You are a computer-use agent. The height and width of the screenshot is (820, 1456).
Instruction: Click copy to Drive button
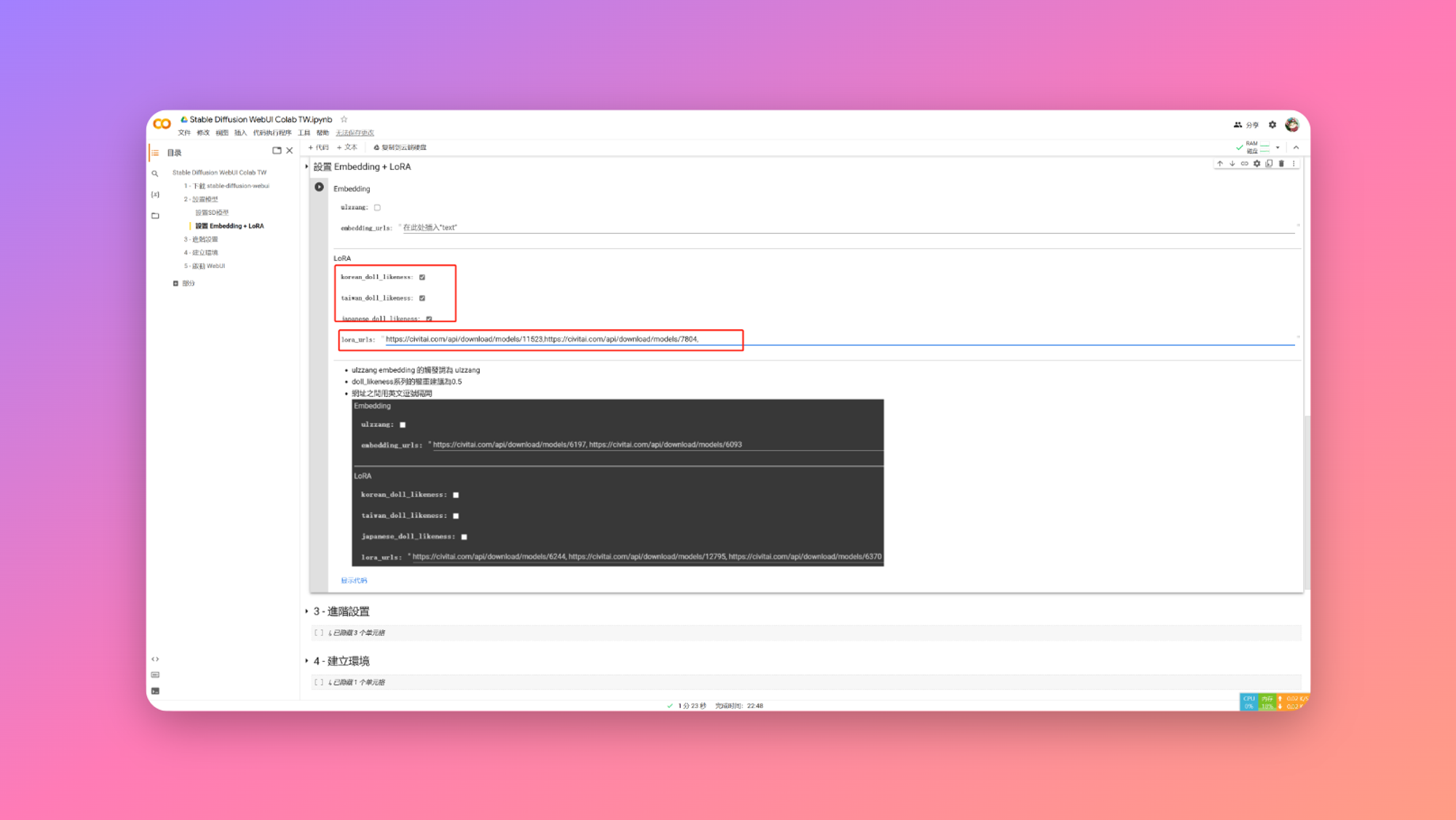[x=400, y=147]
